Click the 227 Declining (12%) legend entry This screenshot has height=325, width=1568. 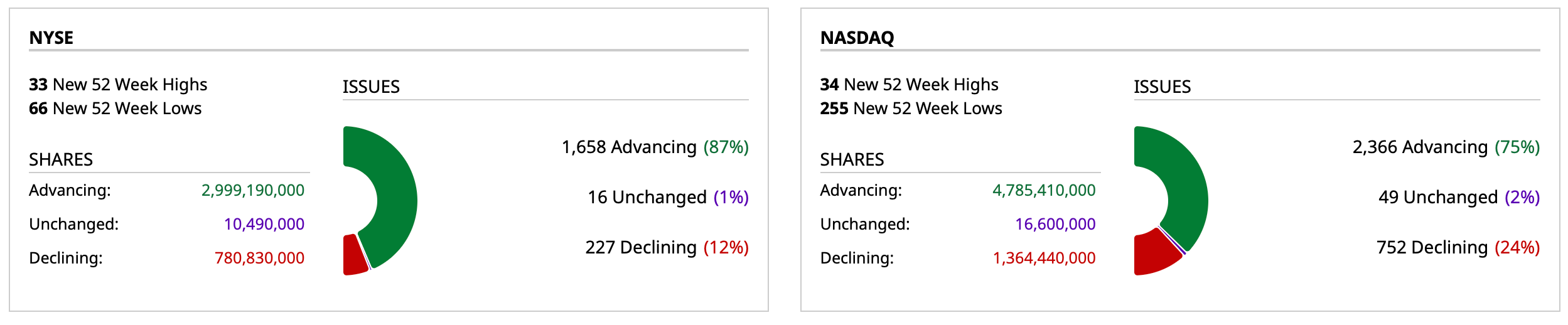tap(667, 248)
